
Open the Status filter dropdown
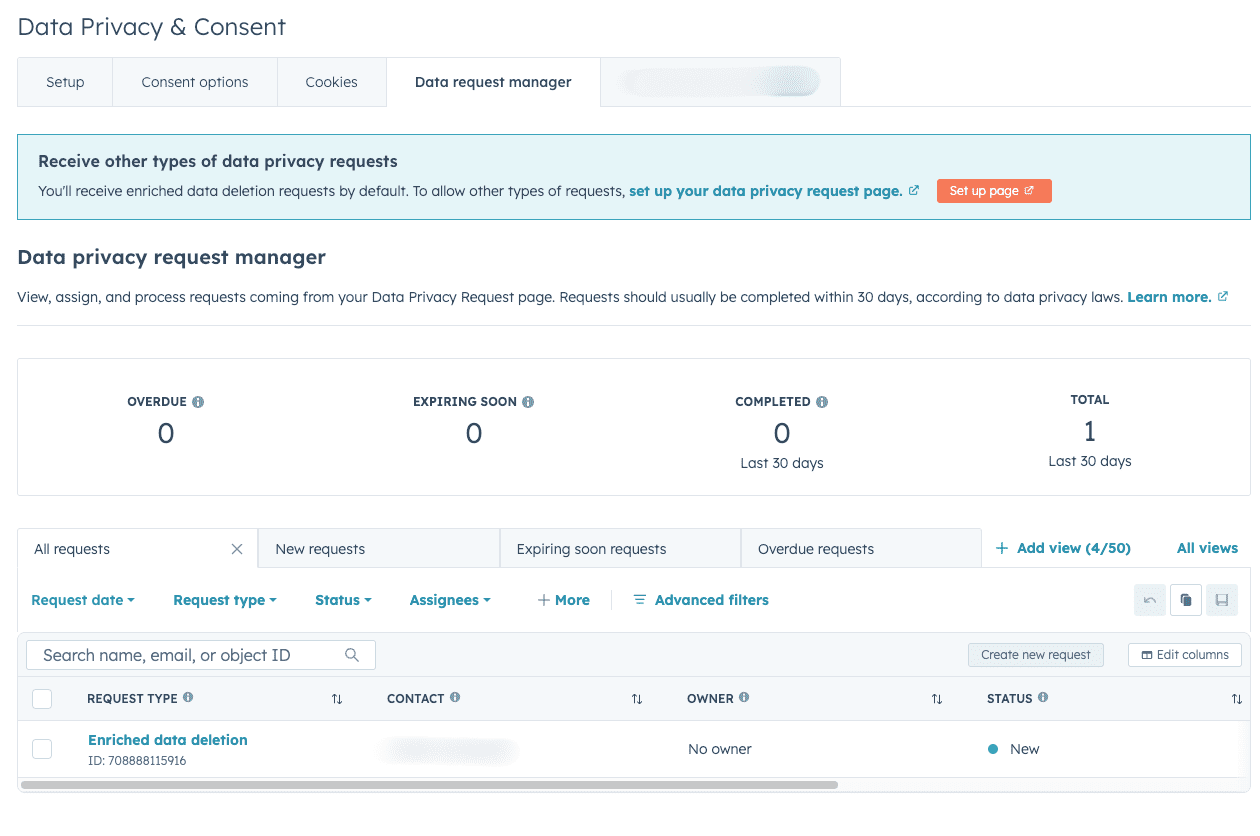click(342, 599)
